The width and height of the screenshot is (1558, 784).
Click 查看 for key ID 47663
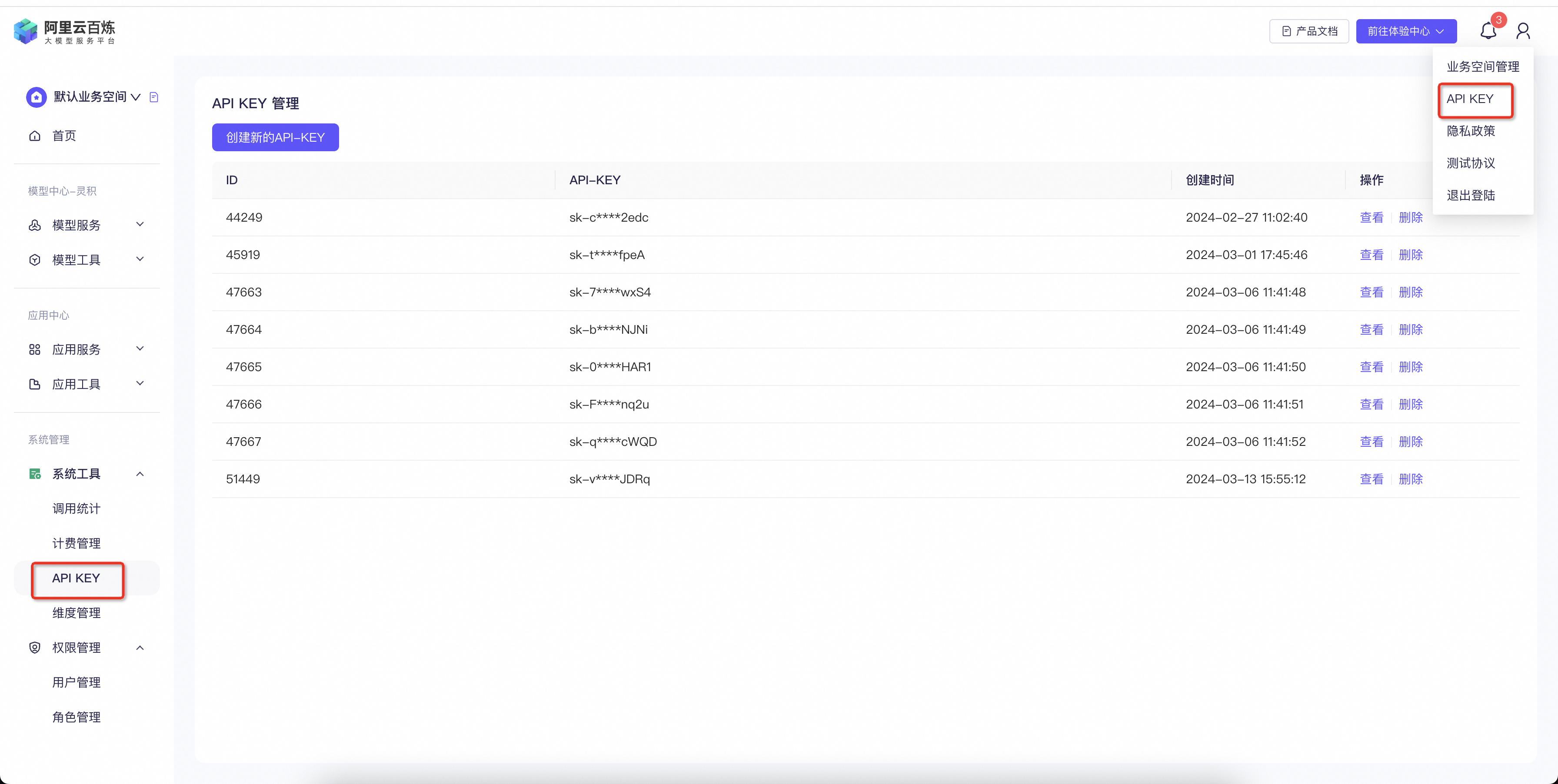pos(1371,292)
